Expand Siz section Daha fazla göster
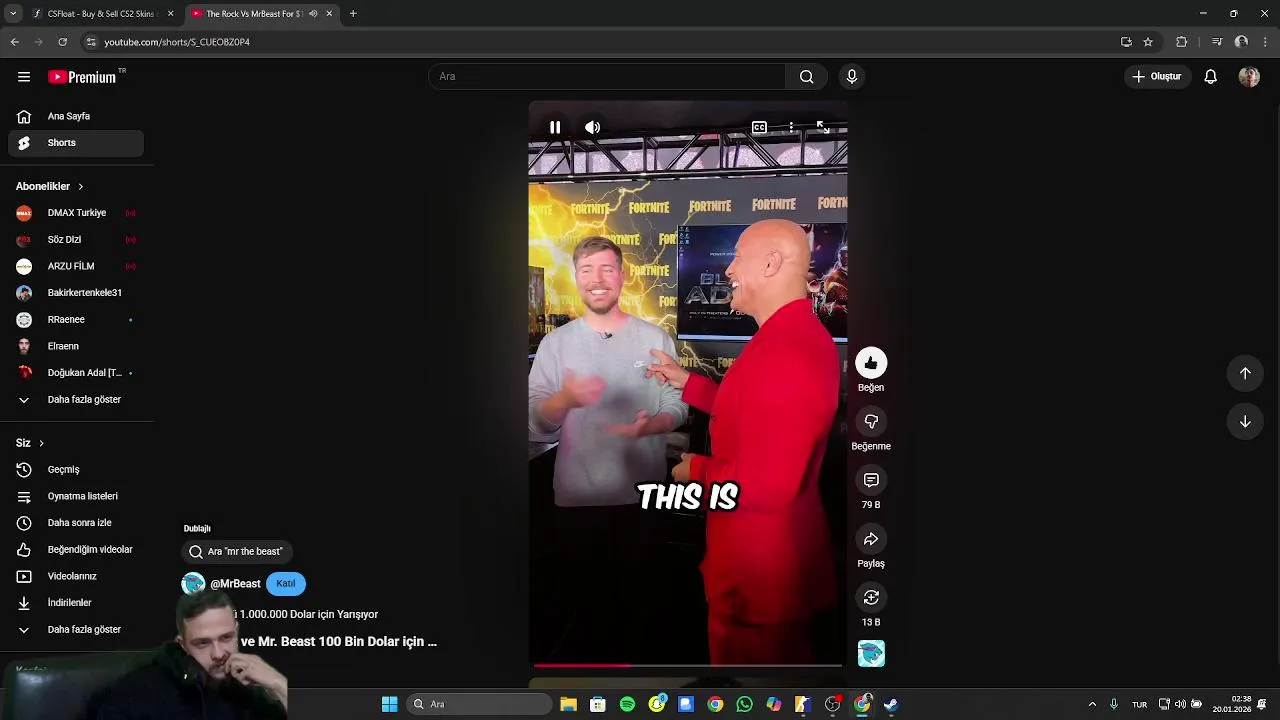 point(76,630)
